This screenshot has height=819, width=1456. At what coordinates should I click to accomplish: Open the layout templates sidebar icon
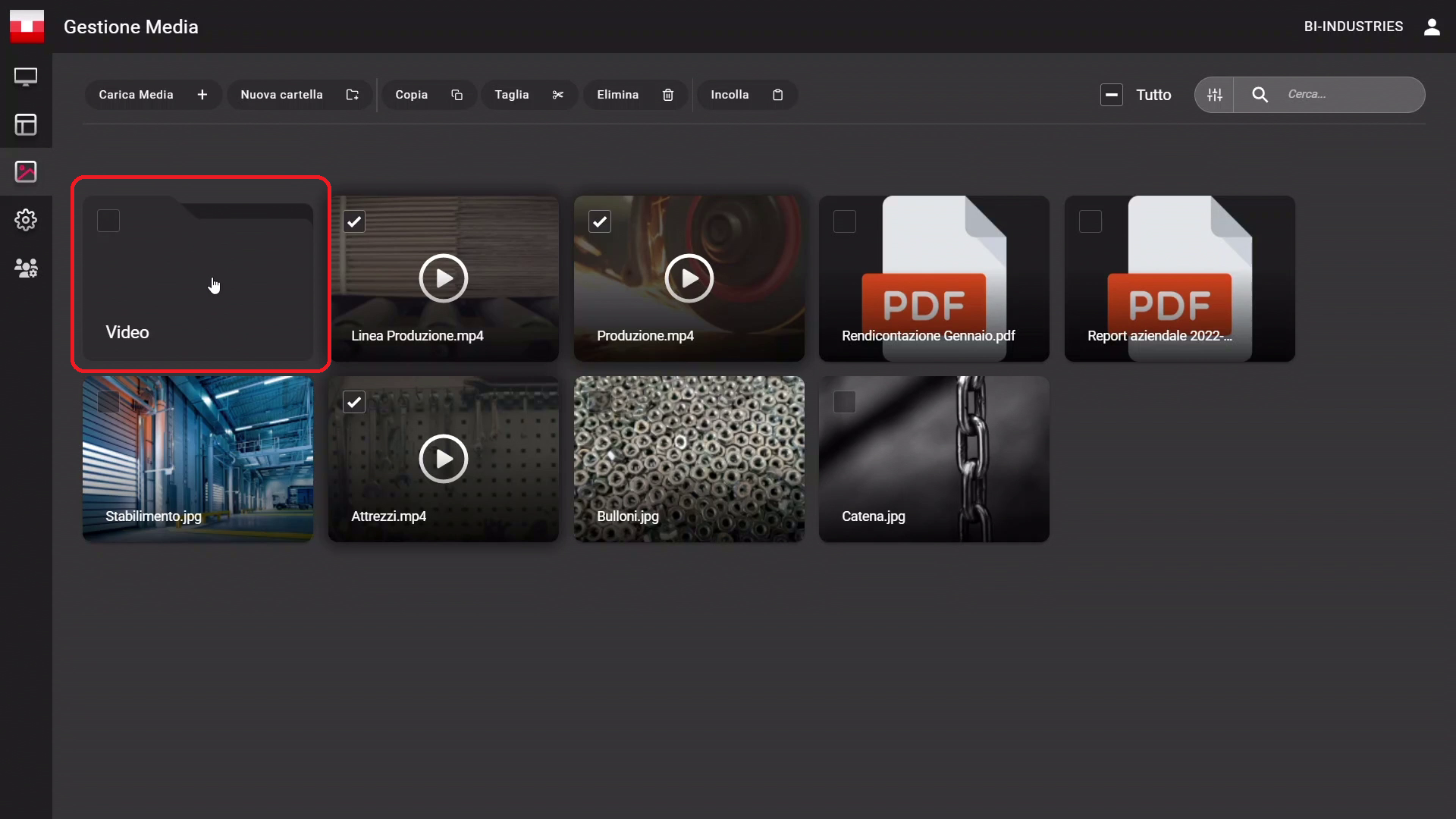click(26, 124)
